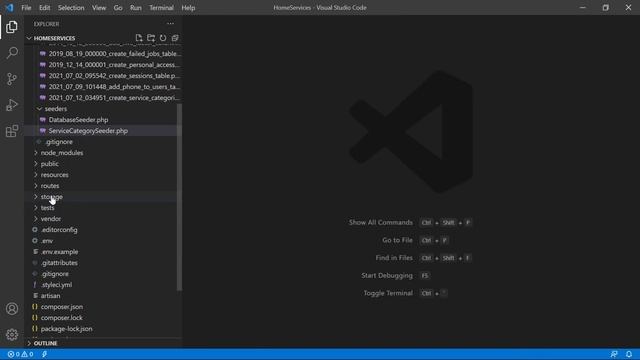Open the Help menu

coord(188,8)
